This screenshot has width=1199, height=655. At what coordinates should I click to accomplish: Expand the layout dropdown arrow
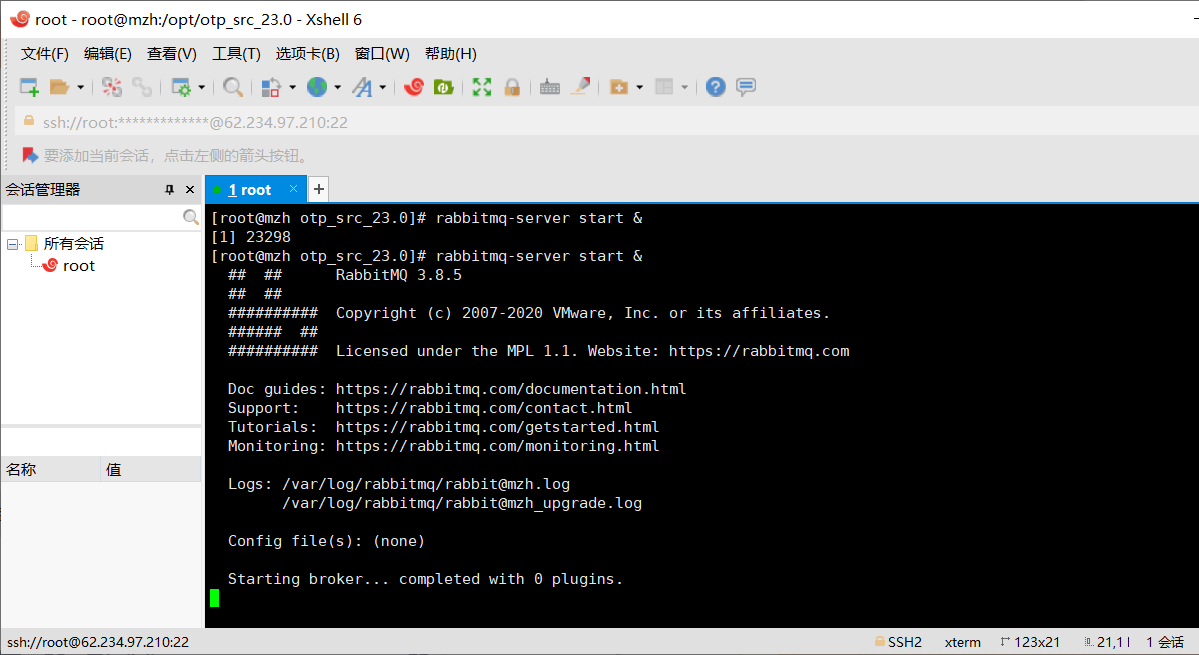pyautogui.click(x=684, y=87)
